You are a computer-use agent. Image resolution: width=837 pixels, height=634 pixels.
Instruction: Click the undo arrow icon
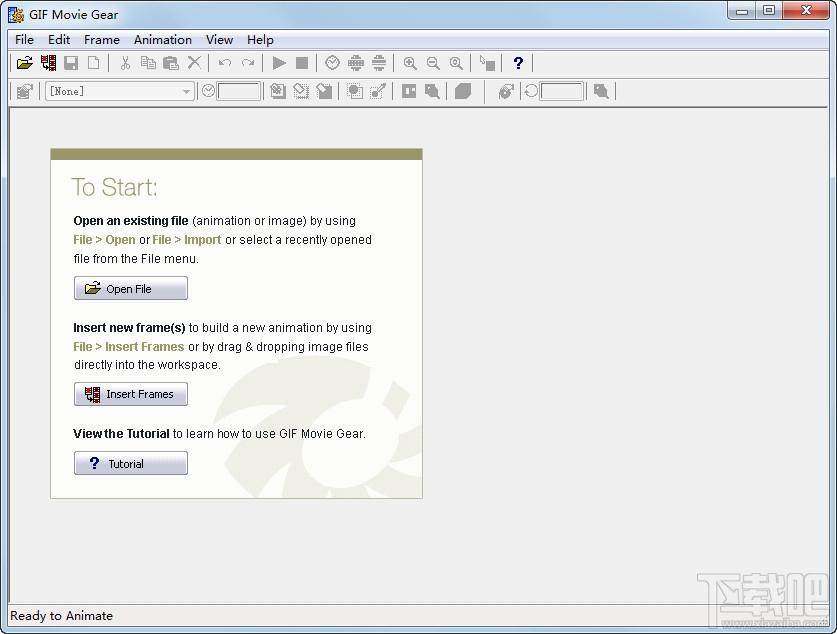(x=225, y=63)
